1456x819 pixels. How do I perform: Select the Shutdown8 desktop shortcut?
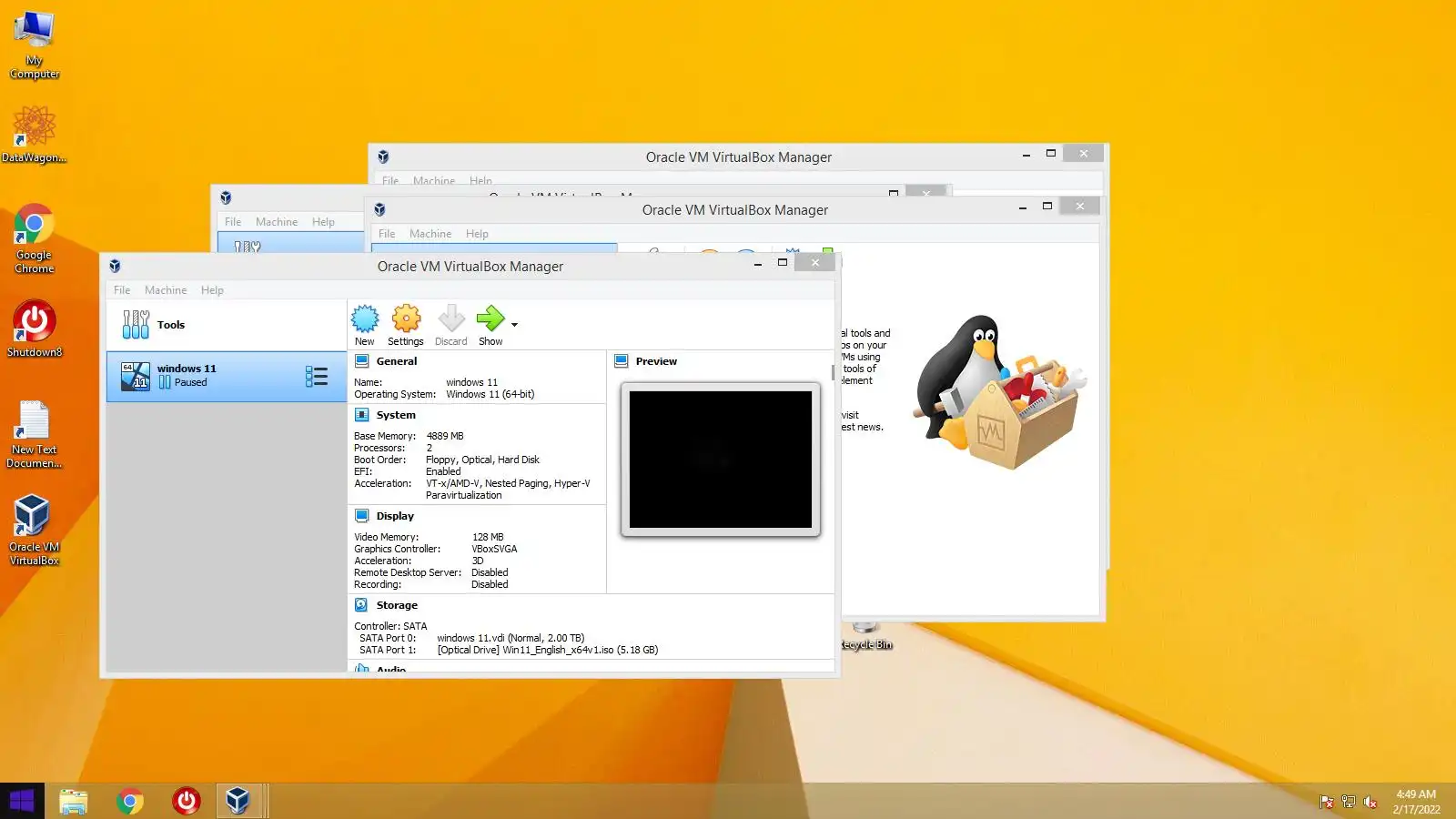(35, 329)
